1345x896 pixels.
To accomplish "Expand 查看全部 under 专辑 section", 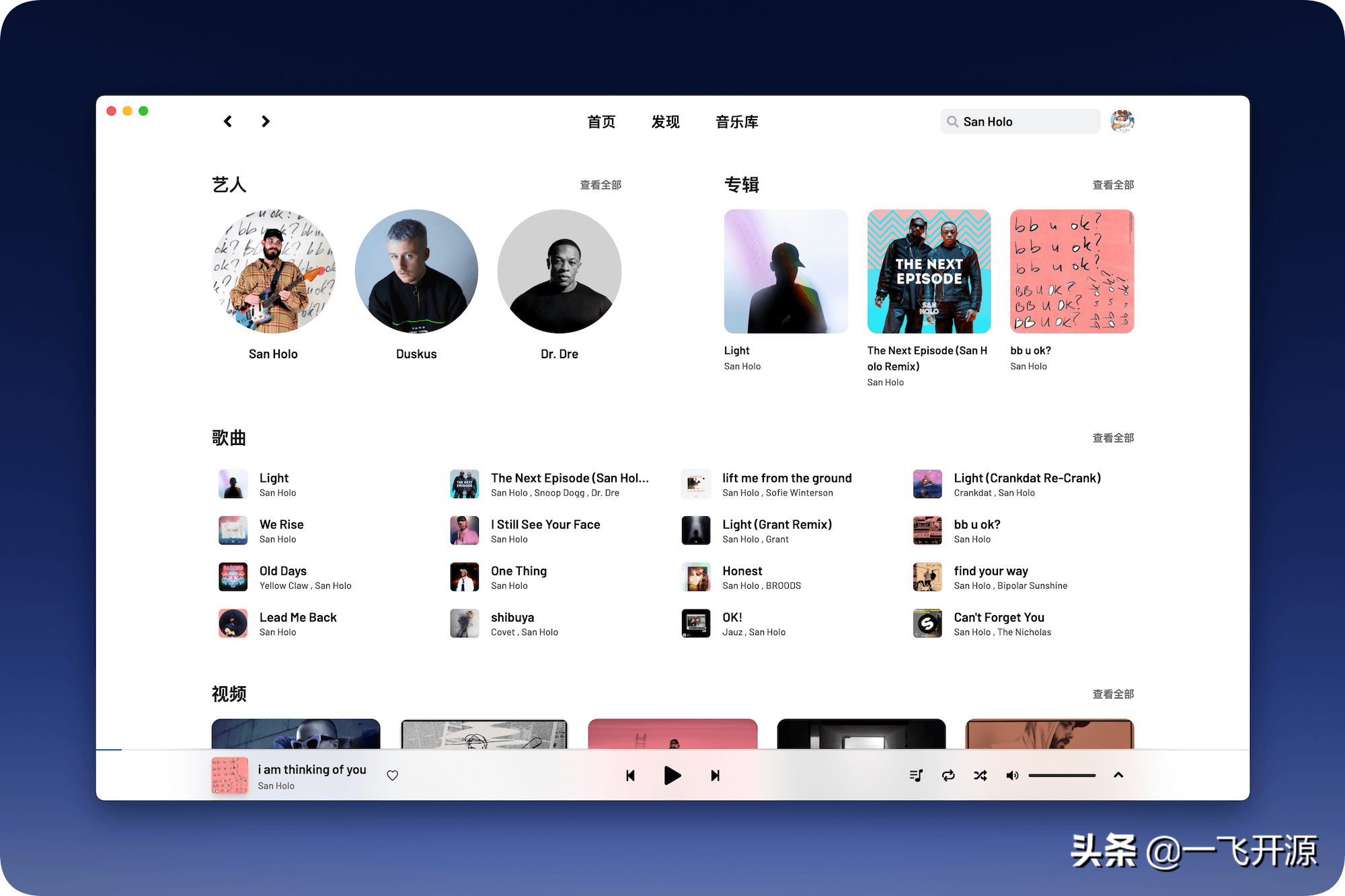I will click(x=1114, y=184).
